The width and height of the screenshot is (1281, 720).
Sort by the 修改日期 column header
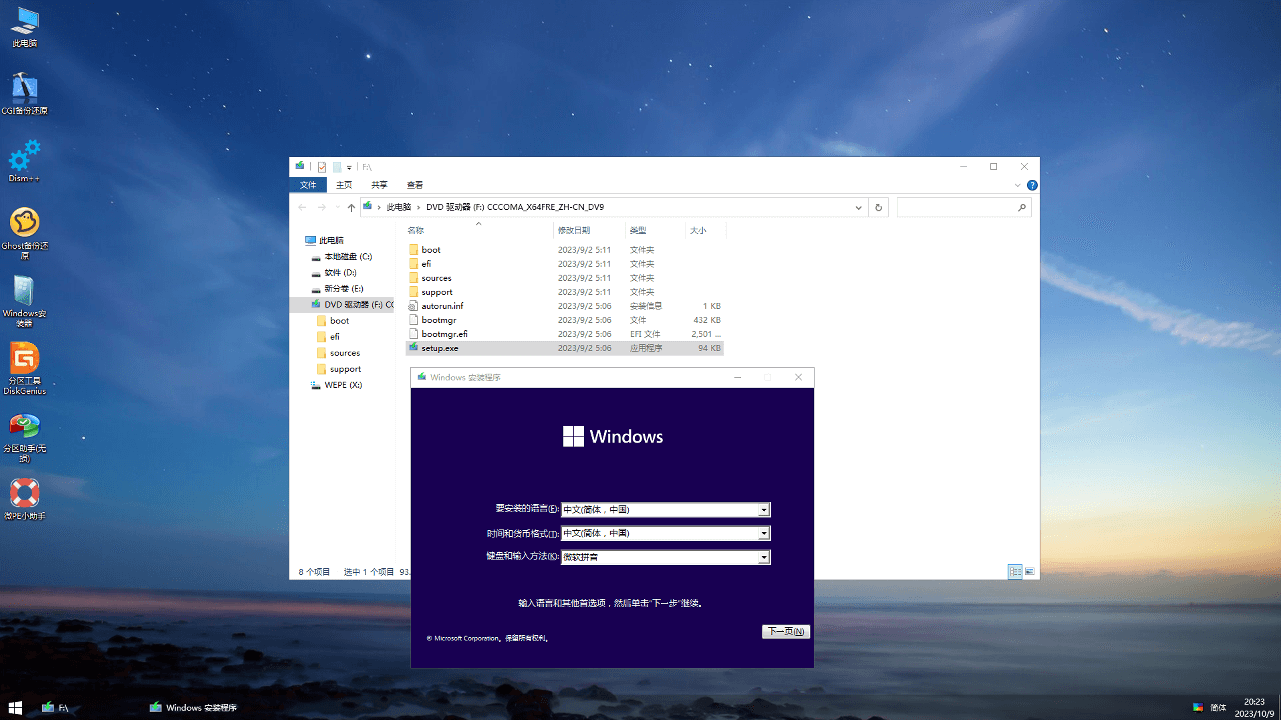pyautogui.click(x=590, y=230)
